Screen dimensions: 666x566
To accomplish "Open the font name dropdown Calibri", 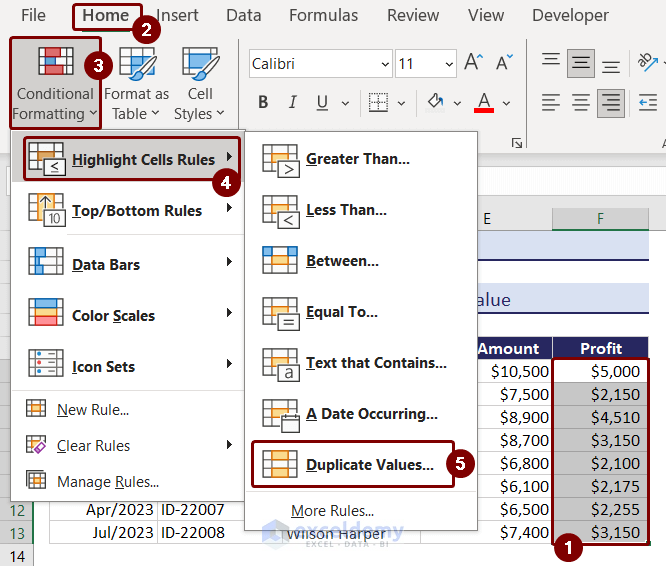I will pyautogui.click(x=385, y=64).
